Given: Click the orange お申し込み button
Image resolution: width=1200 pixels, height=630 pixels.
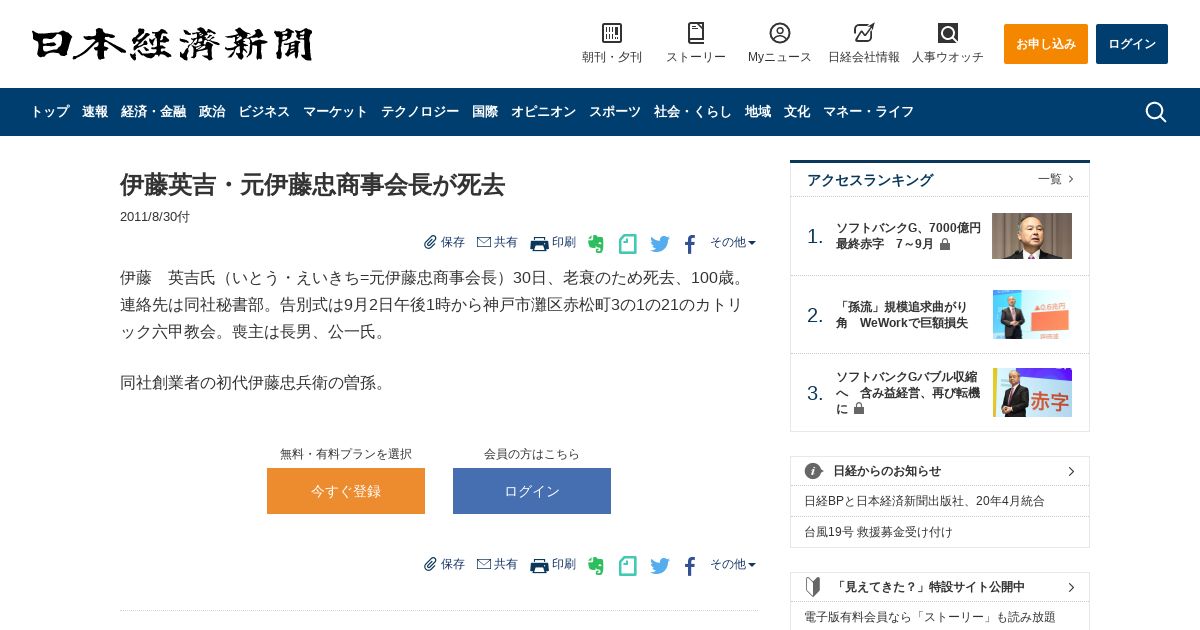Looking at the screenshot, I should coord(1046,44).
